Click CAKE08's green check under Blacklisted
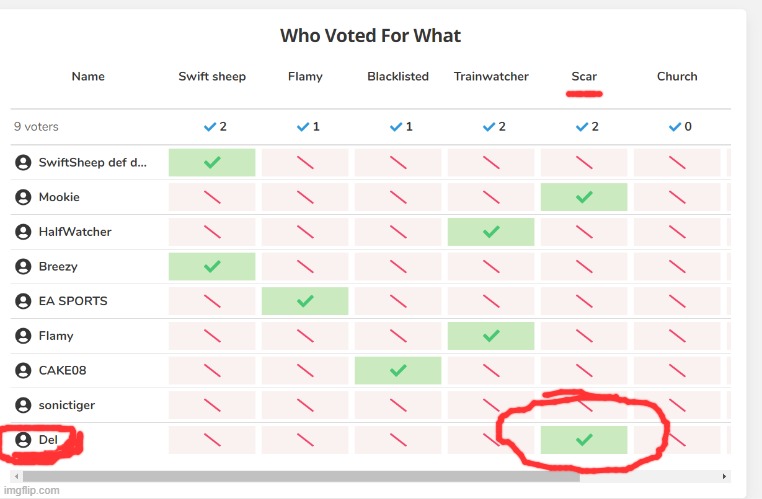Screen dimensions: 762x499 [x=398, y=370]
